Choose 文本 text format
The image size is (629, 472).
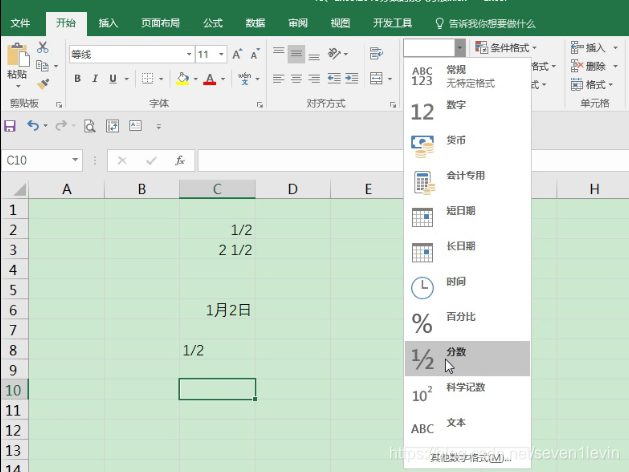(x=467, y=429)
